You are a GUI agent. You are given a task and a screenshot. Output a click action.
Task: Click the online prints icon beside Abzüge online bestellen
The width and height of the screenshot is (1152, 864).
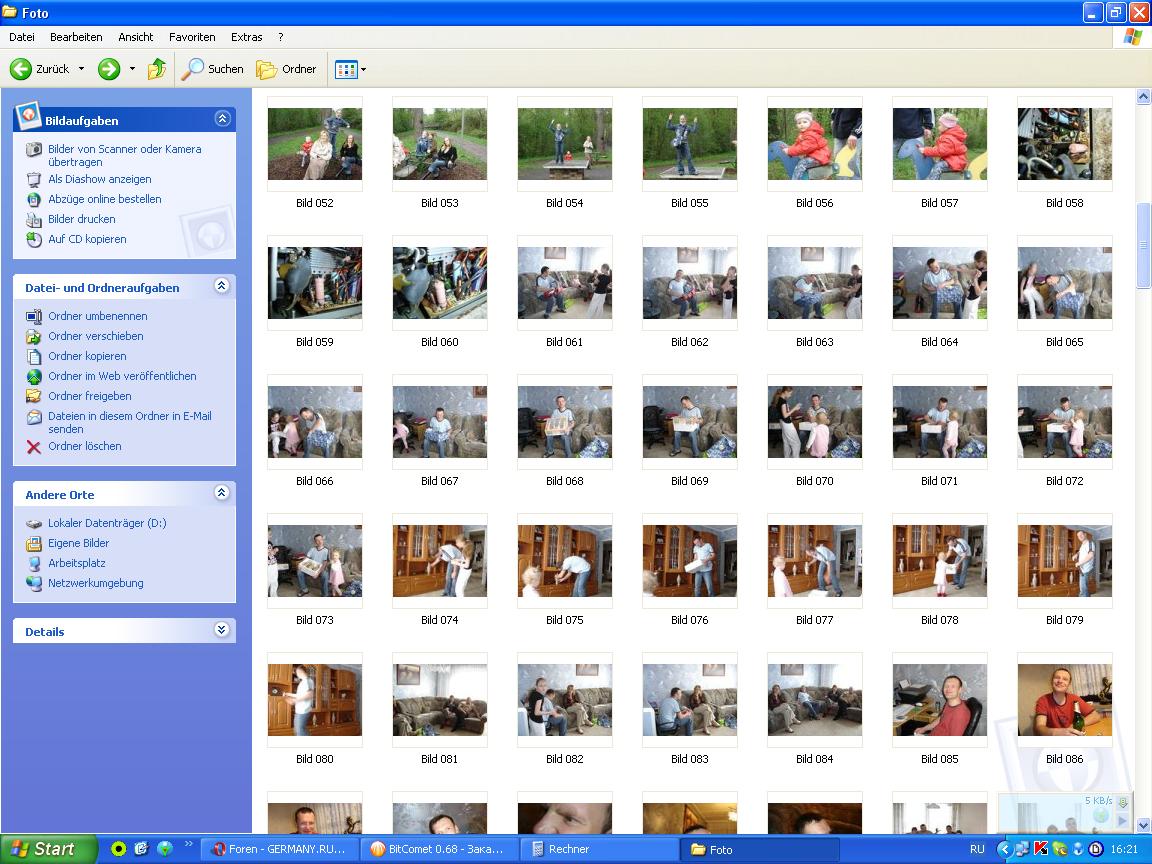[34, 200]
